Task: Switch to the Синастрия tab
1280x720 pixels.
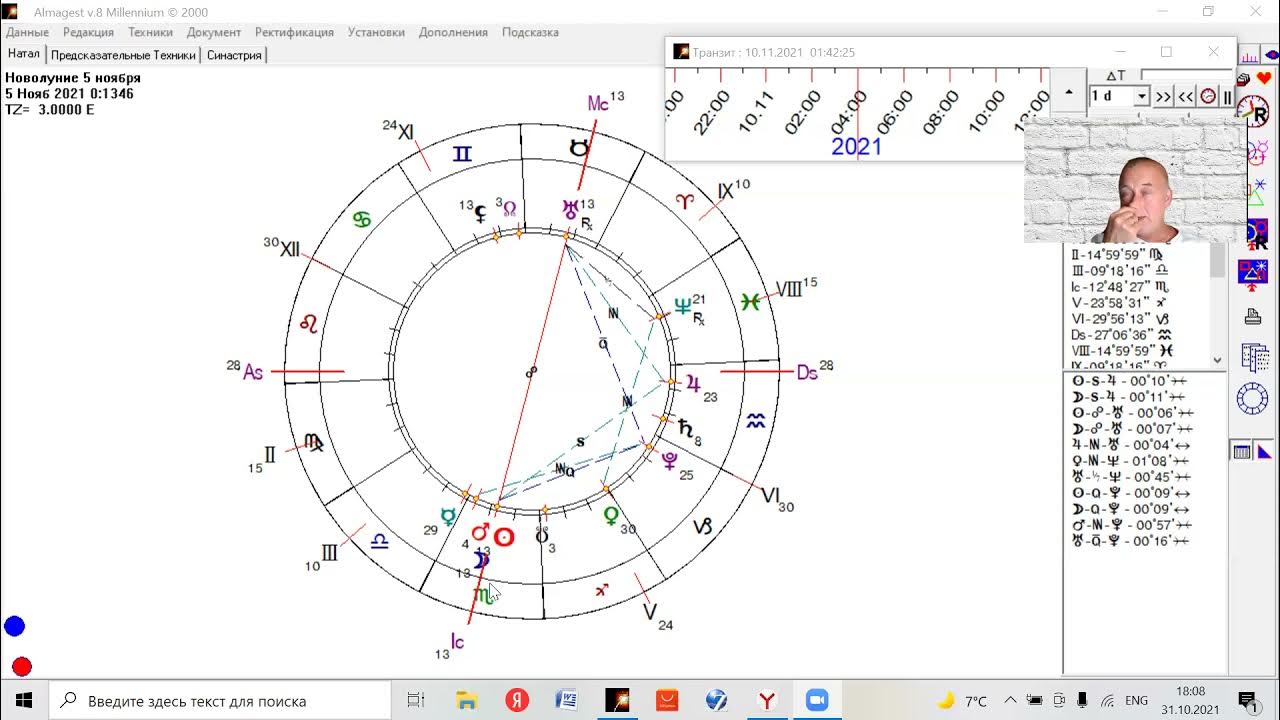Action: pos(234,55)
